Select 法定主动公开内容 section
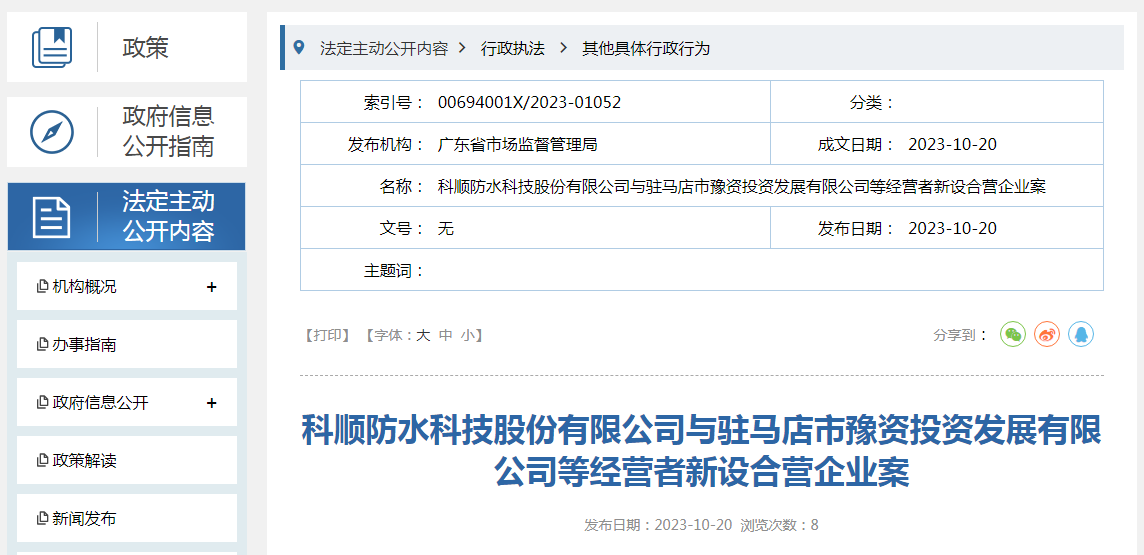 pos(127,217)
